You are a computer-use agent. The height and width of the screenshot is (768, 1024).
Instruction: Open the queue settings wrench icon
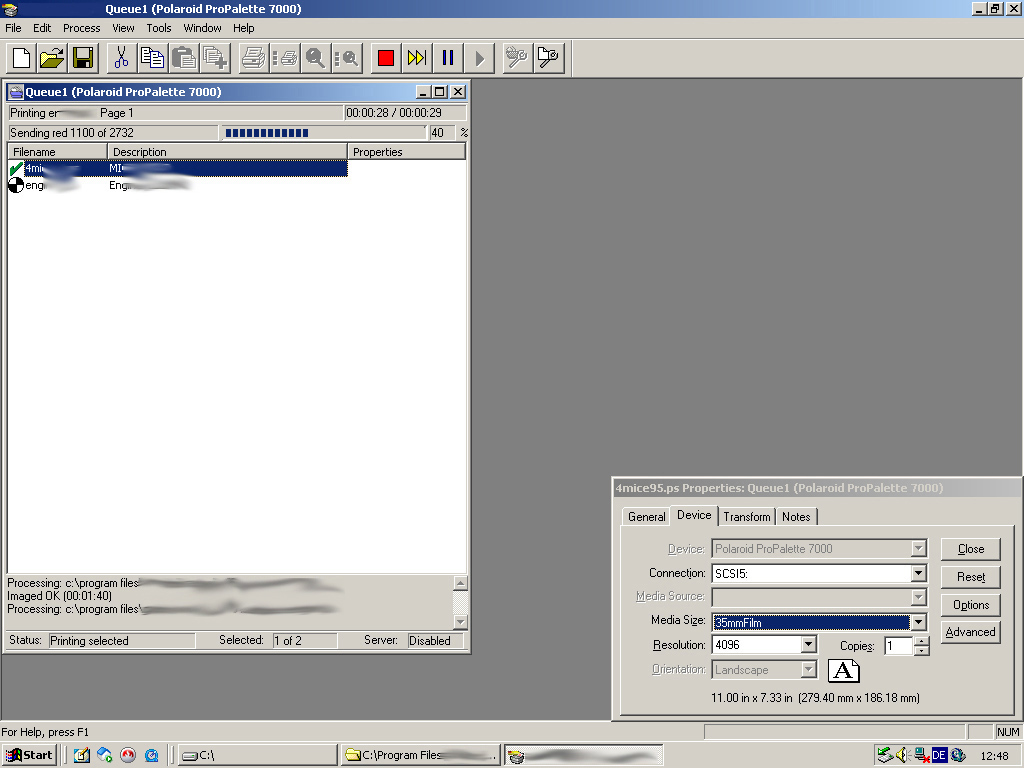(517, 58)
